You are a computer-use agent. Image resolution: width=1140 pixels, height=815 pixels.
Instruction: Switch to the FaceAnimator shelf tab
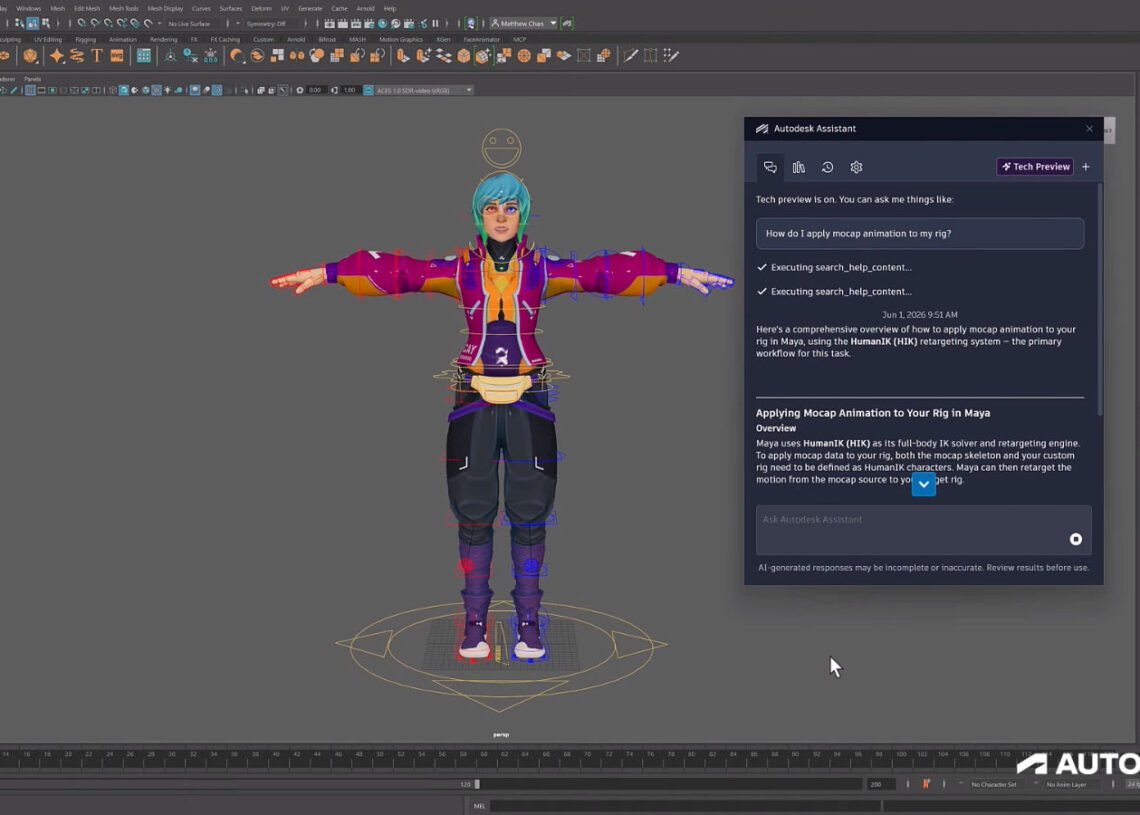click(481, 39)
